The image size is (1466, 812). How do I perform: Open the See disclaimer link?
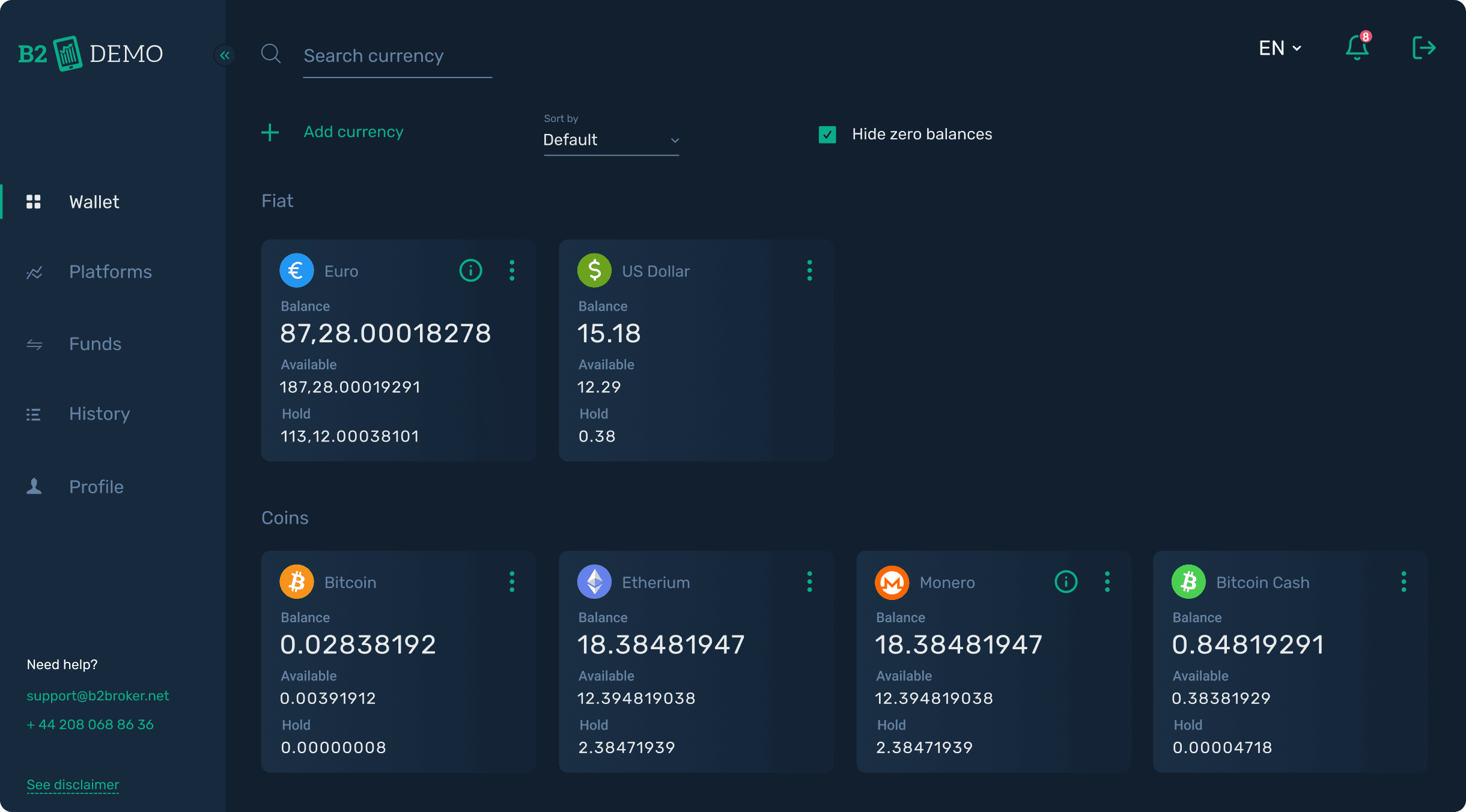coord(73,784)
